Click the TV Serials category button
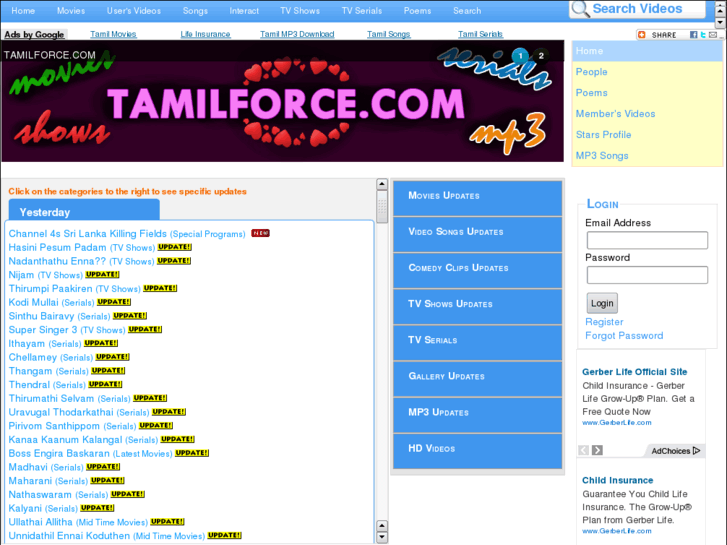 click(478, 343)
